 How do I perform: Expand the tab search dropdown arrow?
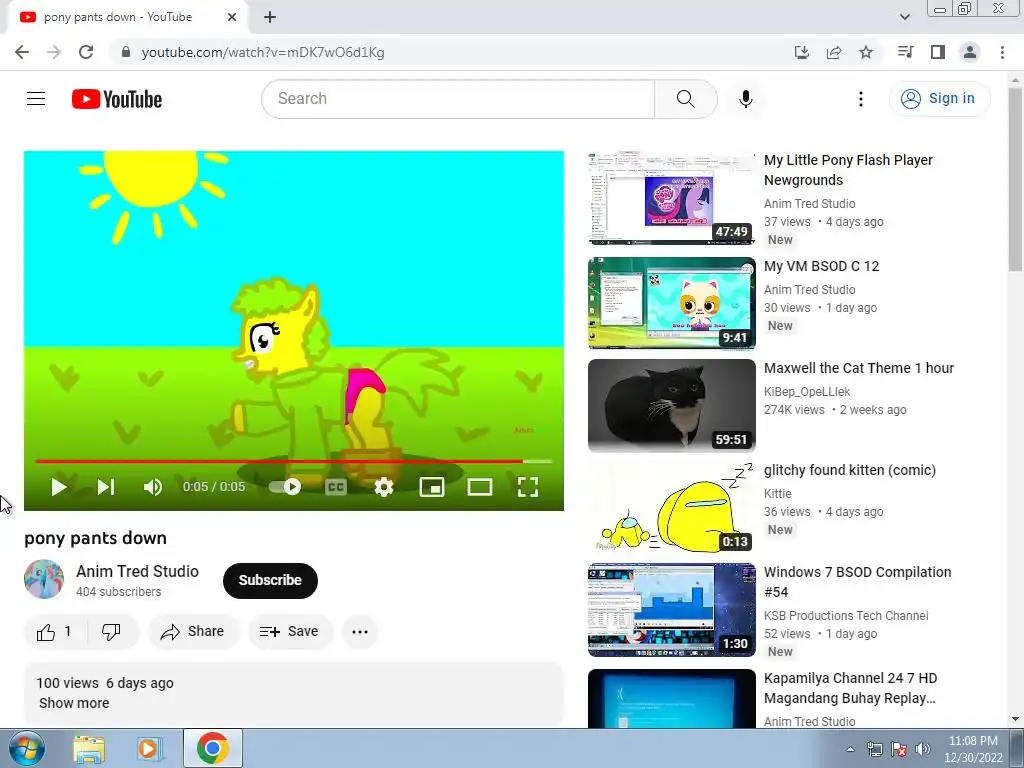click(x=904, y=17)
